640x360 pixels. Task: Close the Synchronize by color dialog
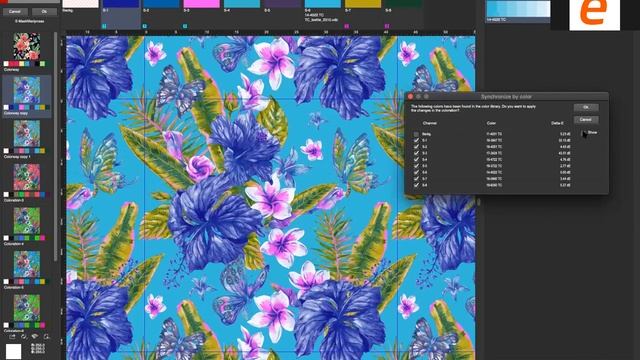point(411,97)
